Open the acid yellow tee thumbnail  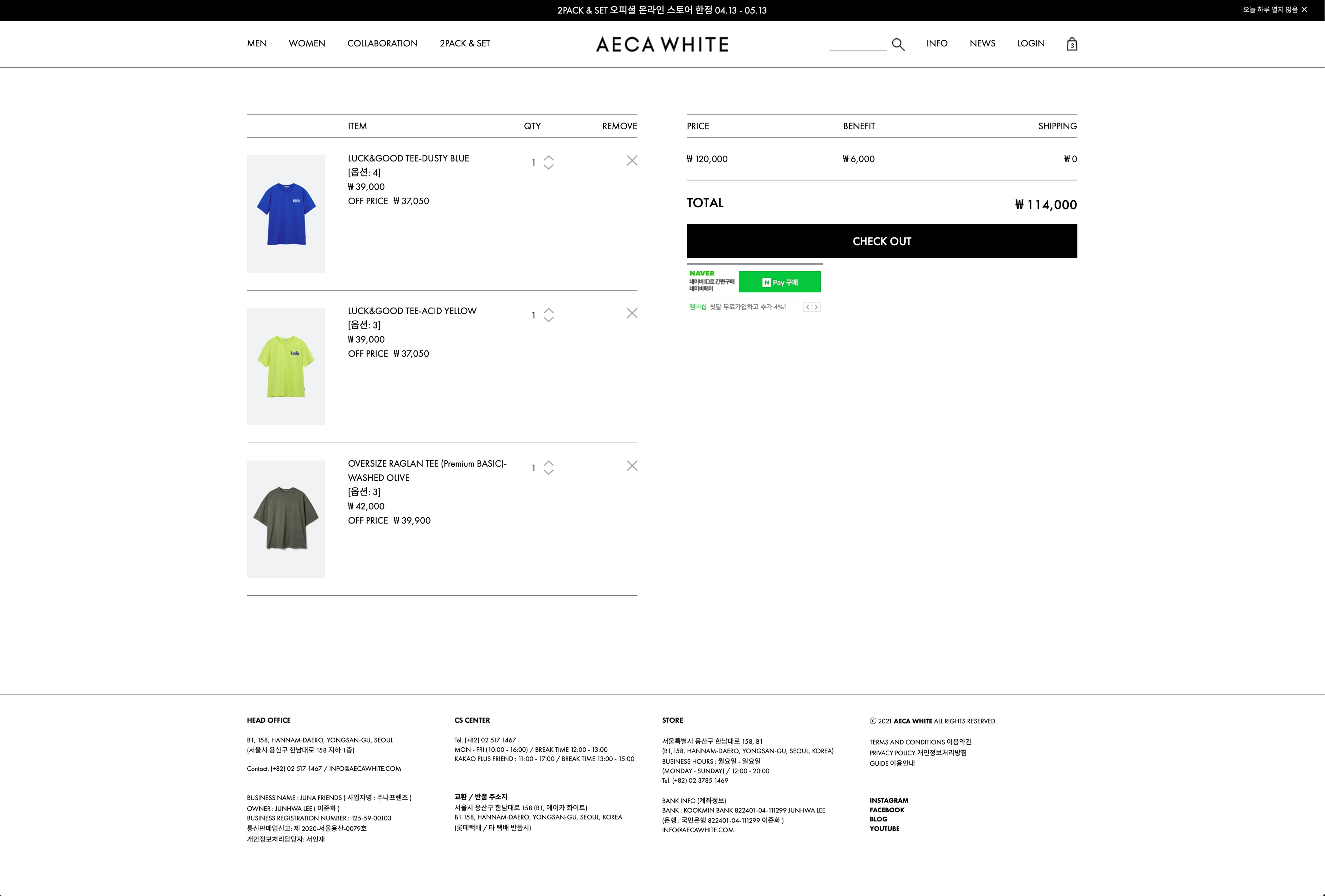click(x=286, y=366)
